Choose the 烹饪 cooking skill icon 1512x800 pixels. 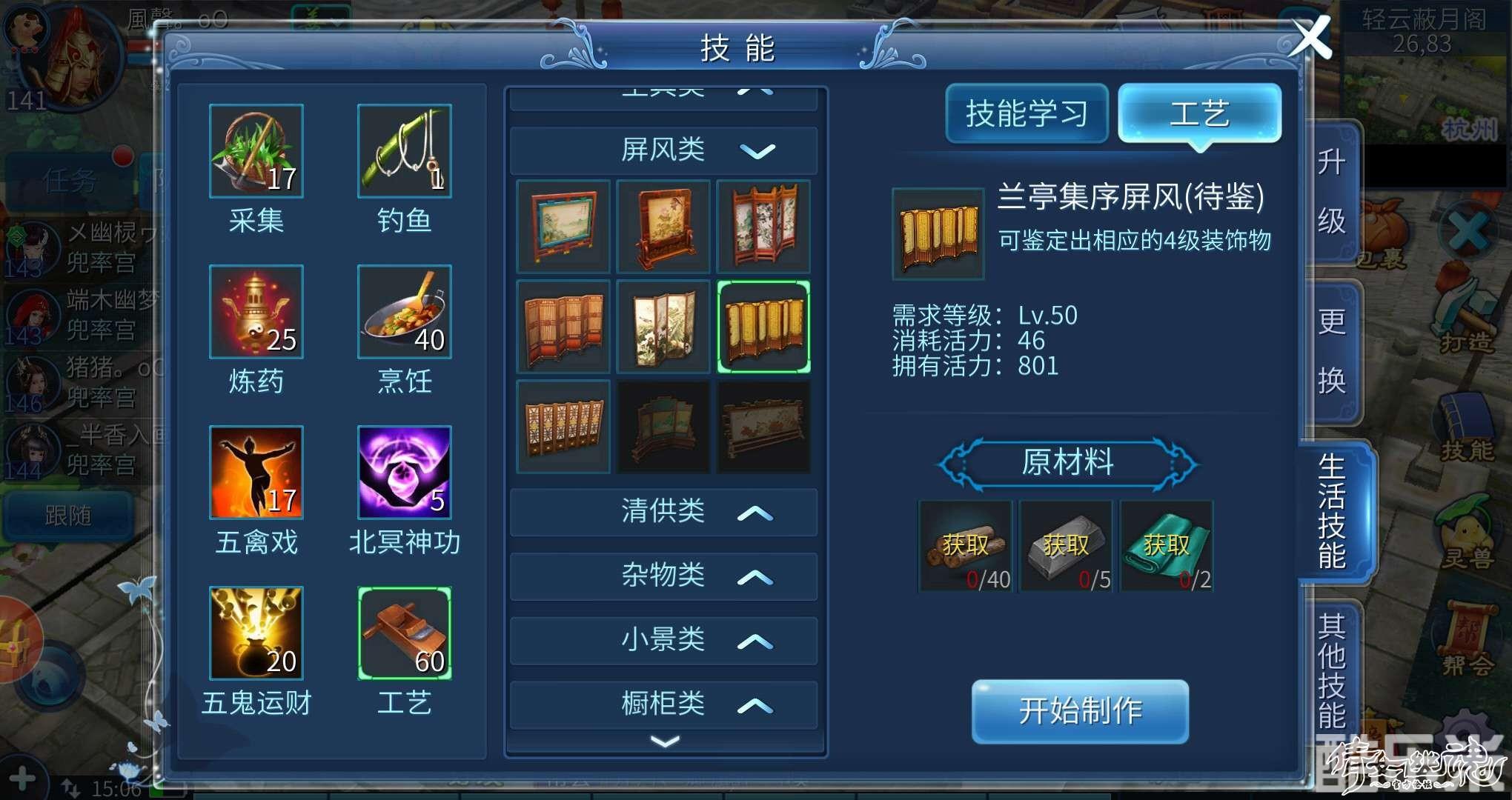405,312
